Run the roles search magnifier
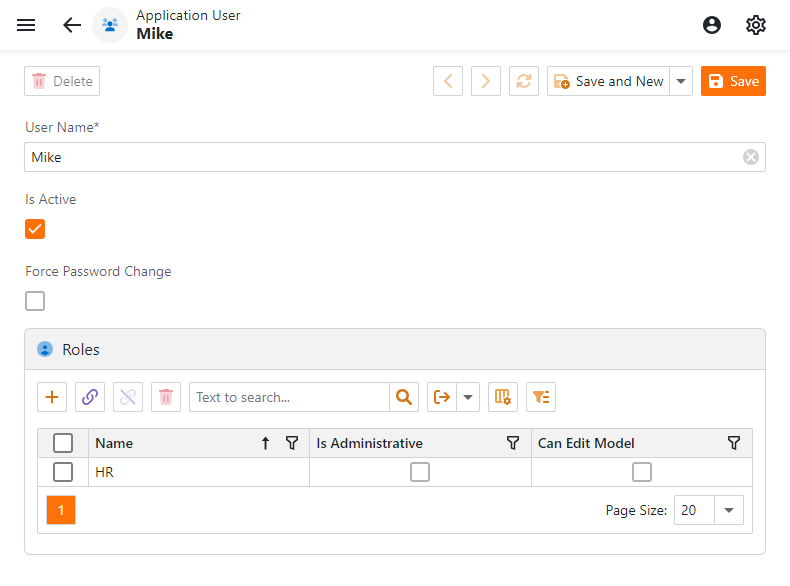This screenshot has width=790, height=586. point(404,397)
